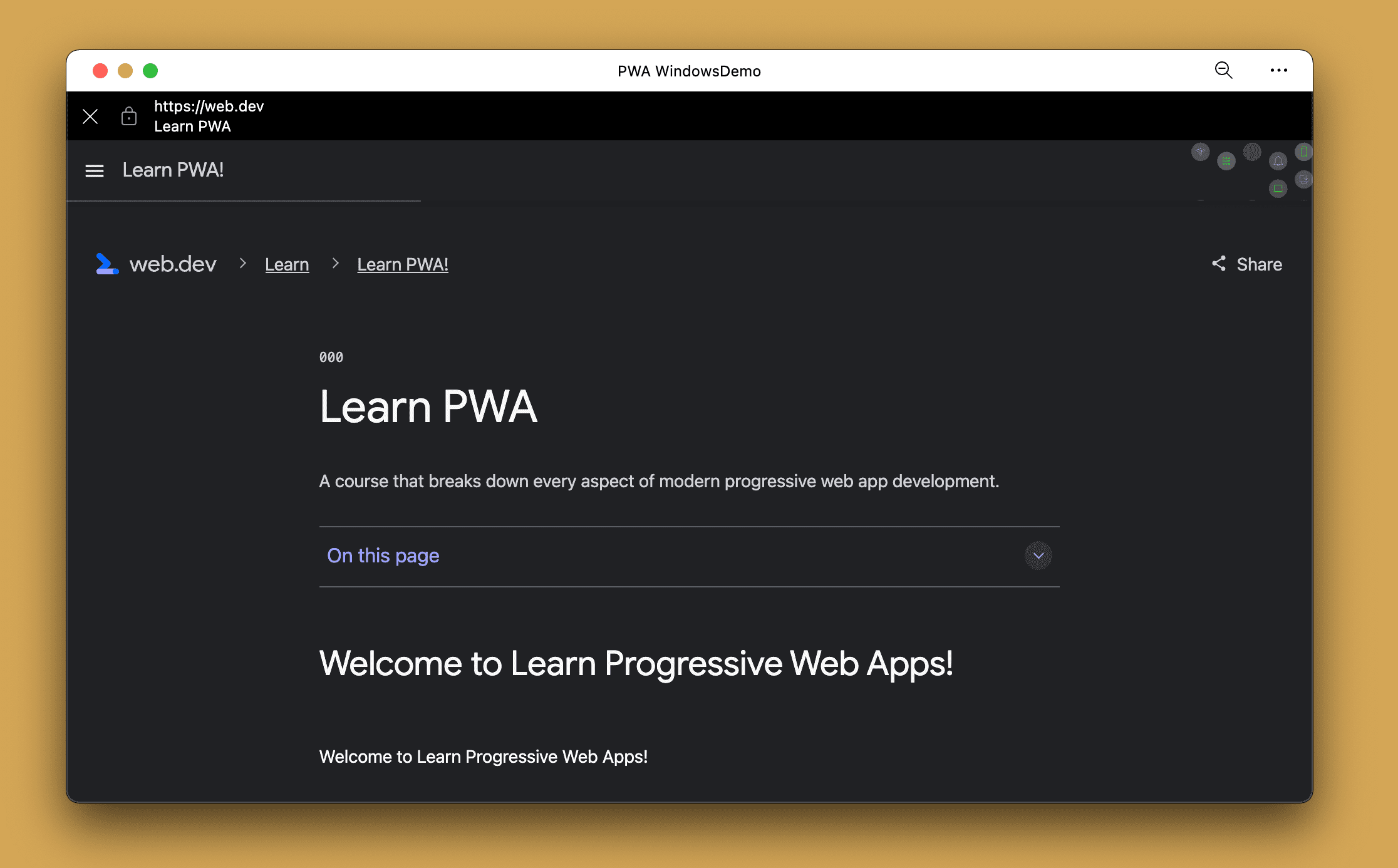Screen dimensions: 1398x868
Task: Click the Share button top right
Action: point(1246,263)
